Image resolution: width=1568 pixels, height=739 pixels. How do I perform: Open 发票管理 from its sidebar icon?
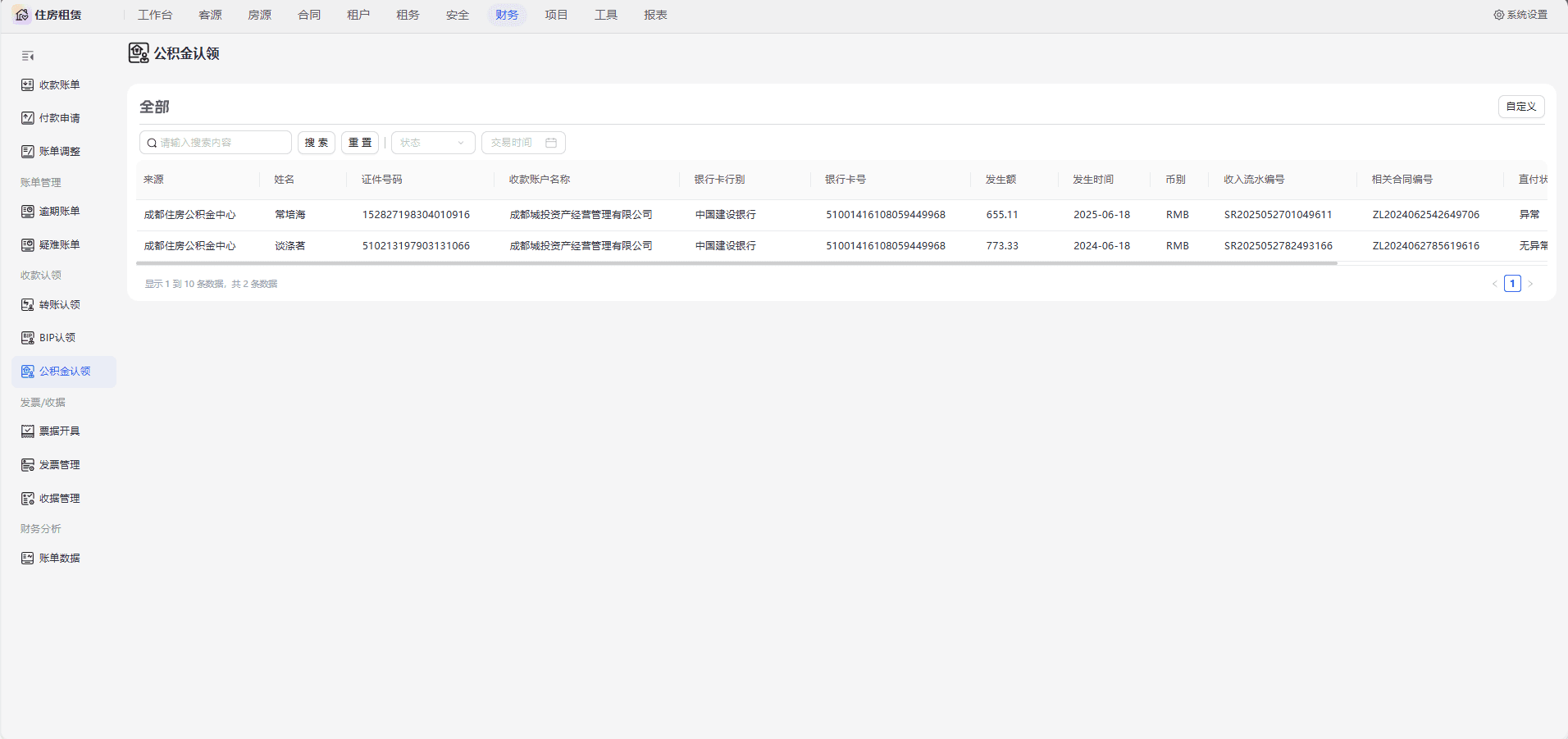pyautogui.click(x=28, y=465)
